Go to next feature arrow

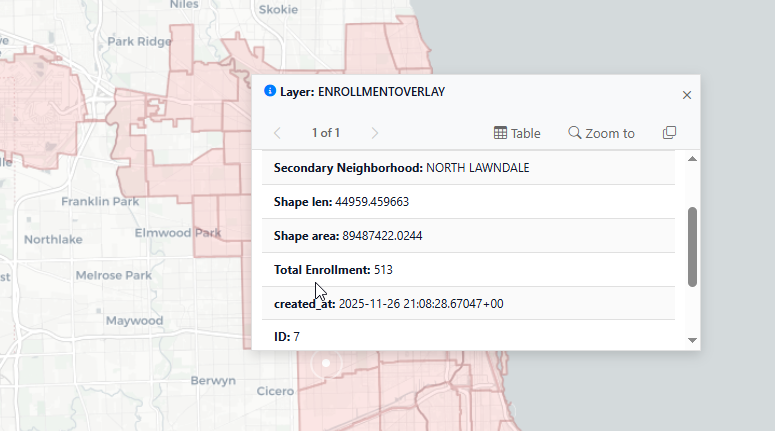tap(375, 133)
